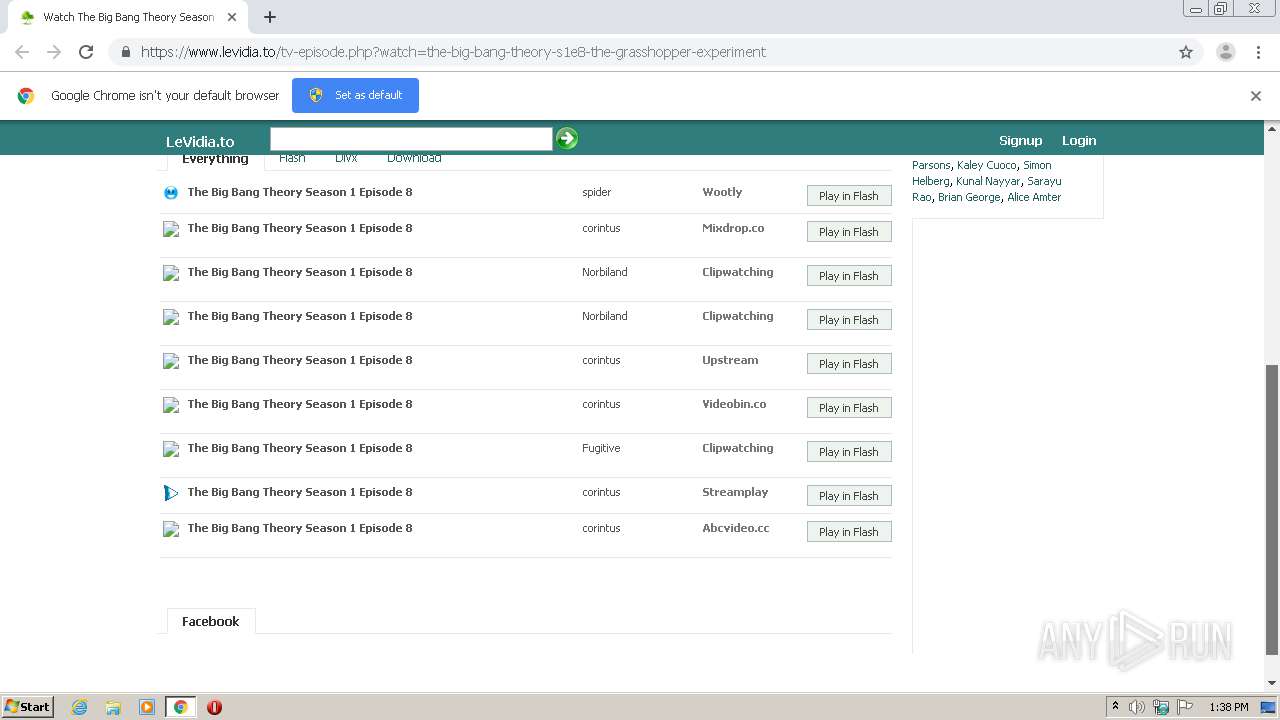Play the Abcvideo.cc link in Flash
The width and height of the screenshot is (1280, 720).
click(849, 532)
